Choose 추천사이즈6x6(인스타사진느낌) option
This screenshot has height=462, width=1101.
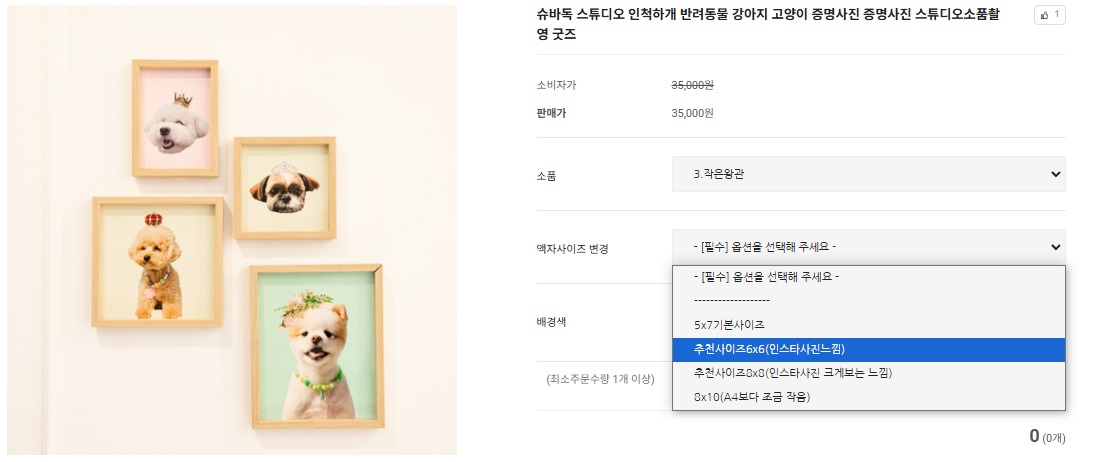pos(769,349)
